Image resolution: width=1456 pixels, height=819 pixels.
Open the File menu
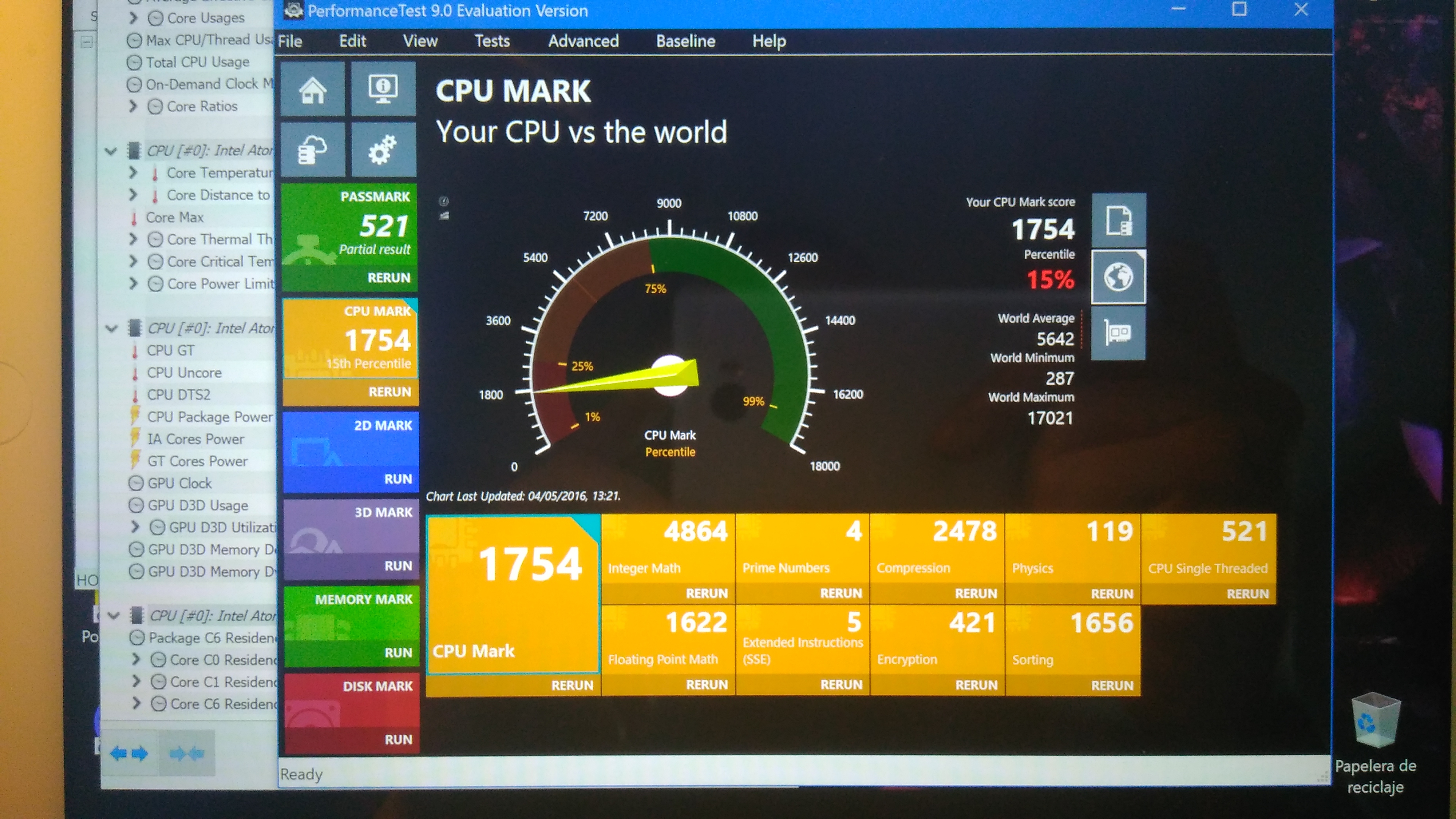(x=290, y=41)
